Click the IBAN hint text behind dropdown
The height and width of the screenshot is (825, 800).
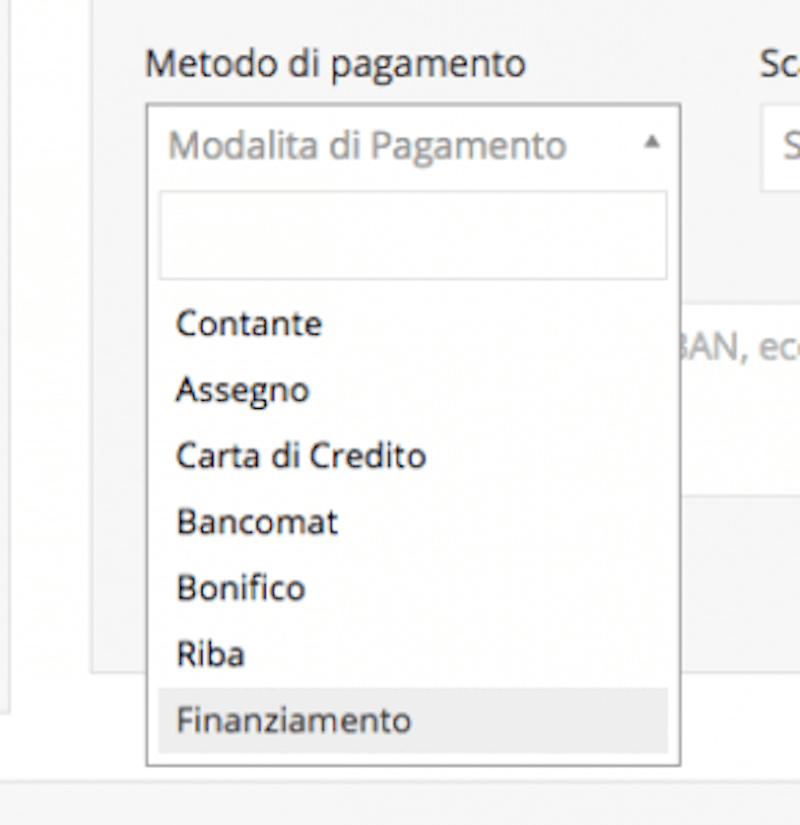coord(738,349)
